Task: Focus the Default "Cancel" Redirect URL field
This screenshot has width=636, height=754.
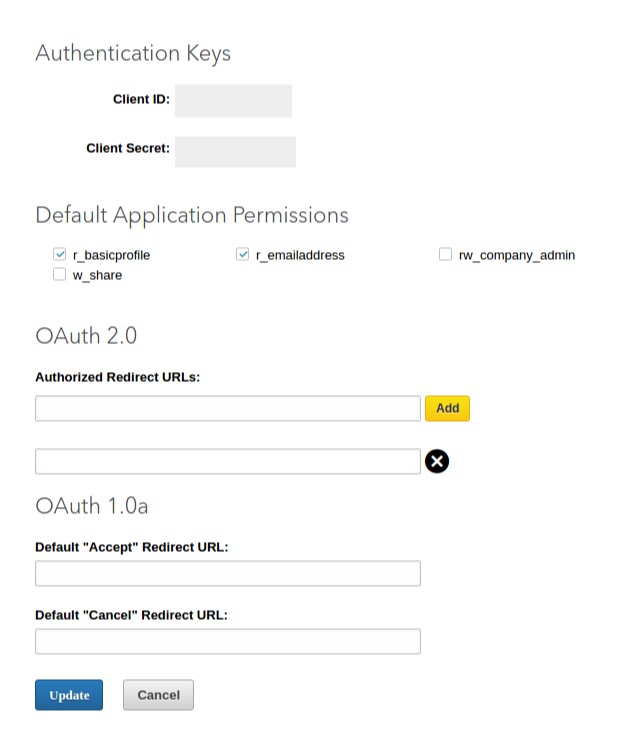Action: pos(227,641)
